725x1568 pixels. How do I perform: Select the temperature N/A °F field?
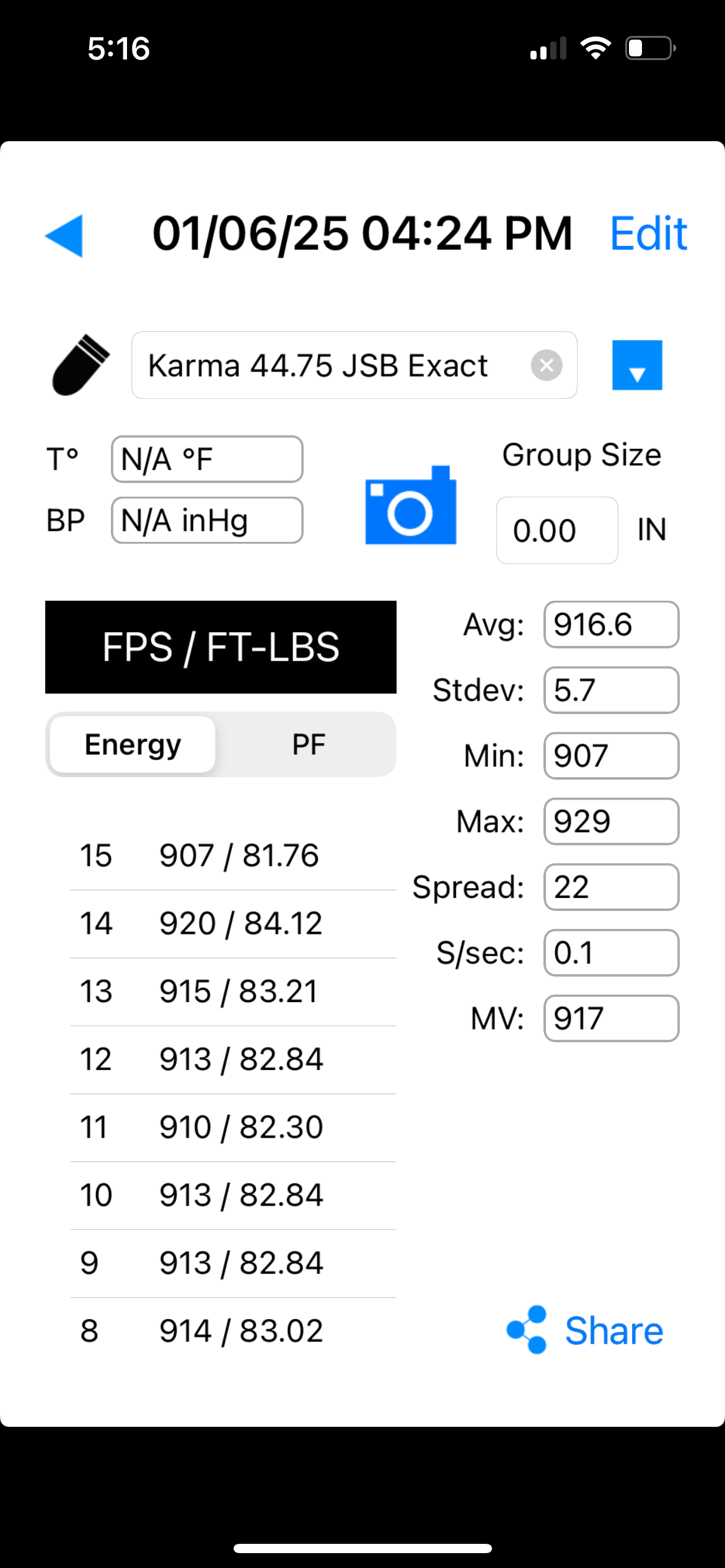[207, 460]
